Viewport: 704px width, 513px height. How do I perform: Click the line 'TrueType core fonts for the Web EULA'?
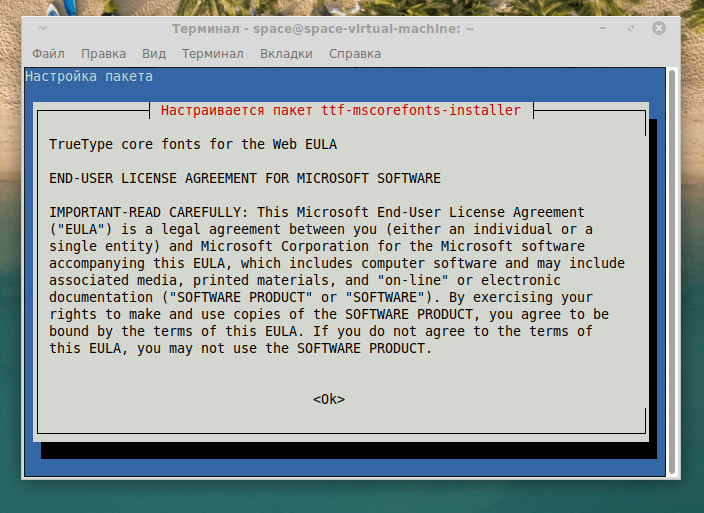193,145
